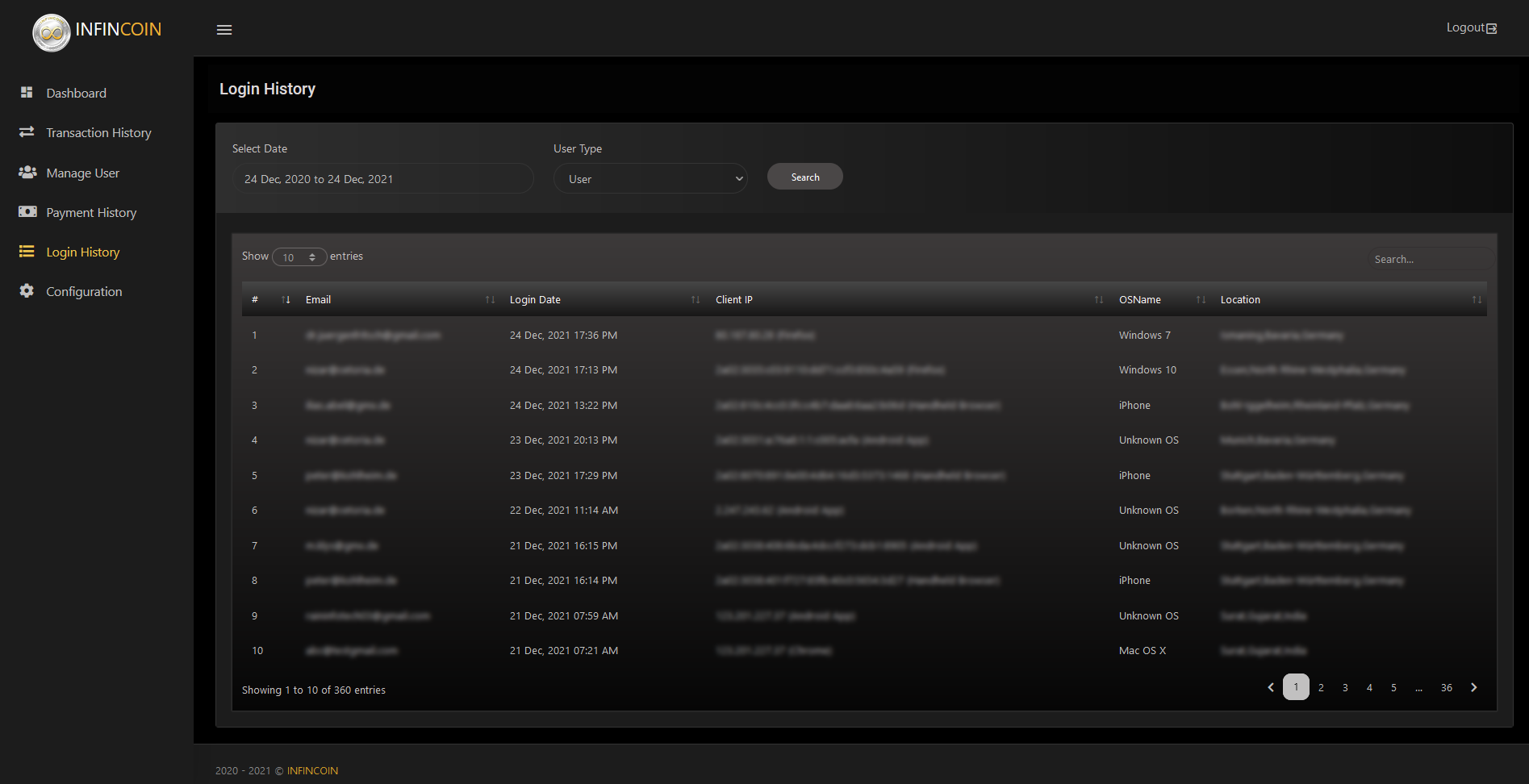This screenshot has height=784, width=1529.
Task: Click the Configuration gear icon
Action: tap(27, 291)
